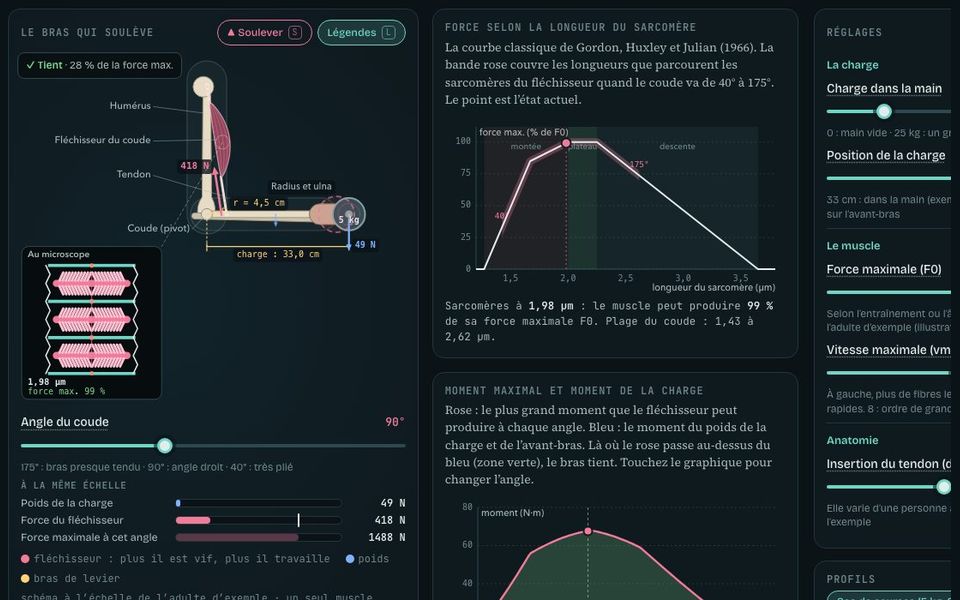This screenshot has height=600, width=960.
Task: Click the 90° angle readout
Action: click(395, 422)
